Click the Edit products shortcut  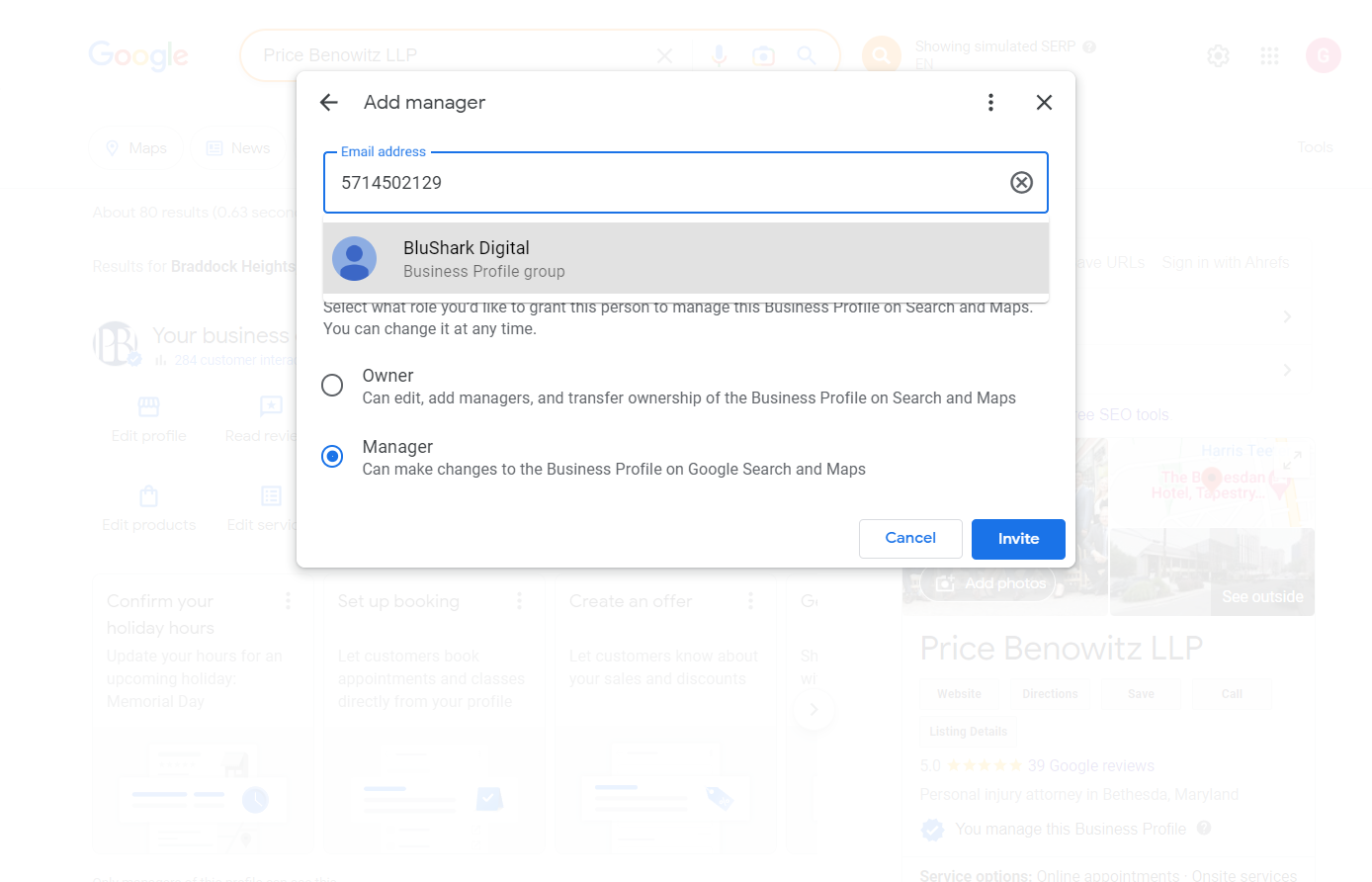coord(149,508)
